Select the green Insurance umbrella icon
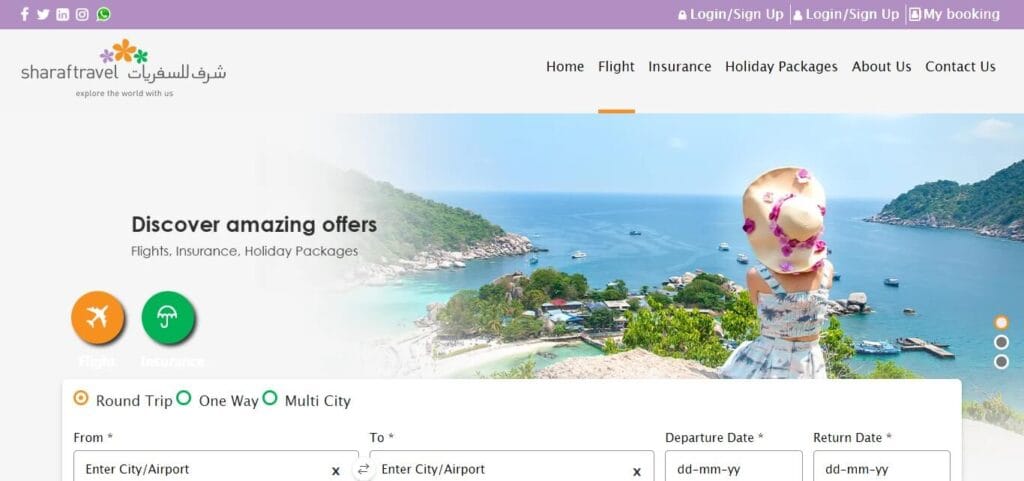This screenshot has width=1024, height=481. pos(168,318)
